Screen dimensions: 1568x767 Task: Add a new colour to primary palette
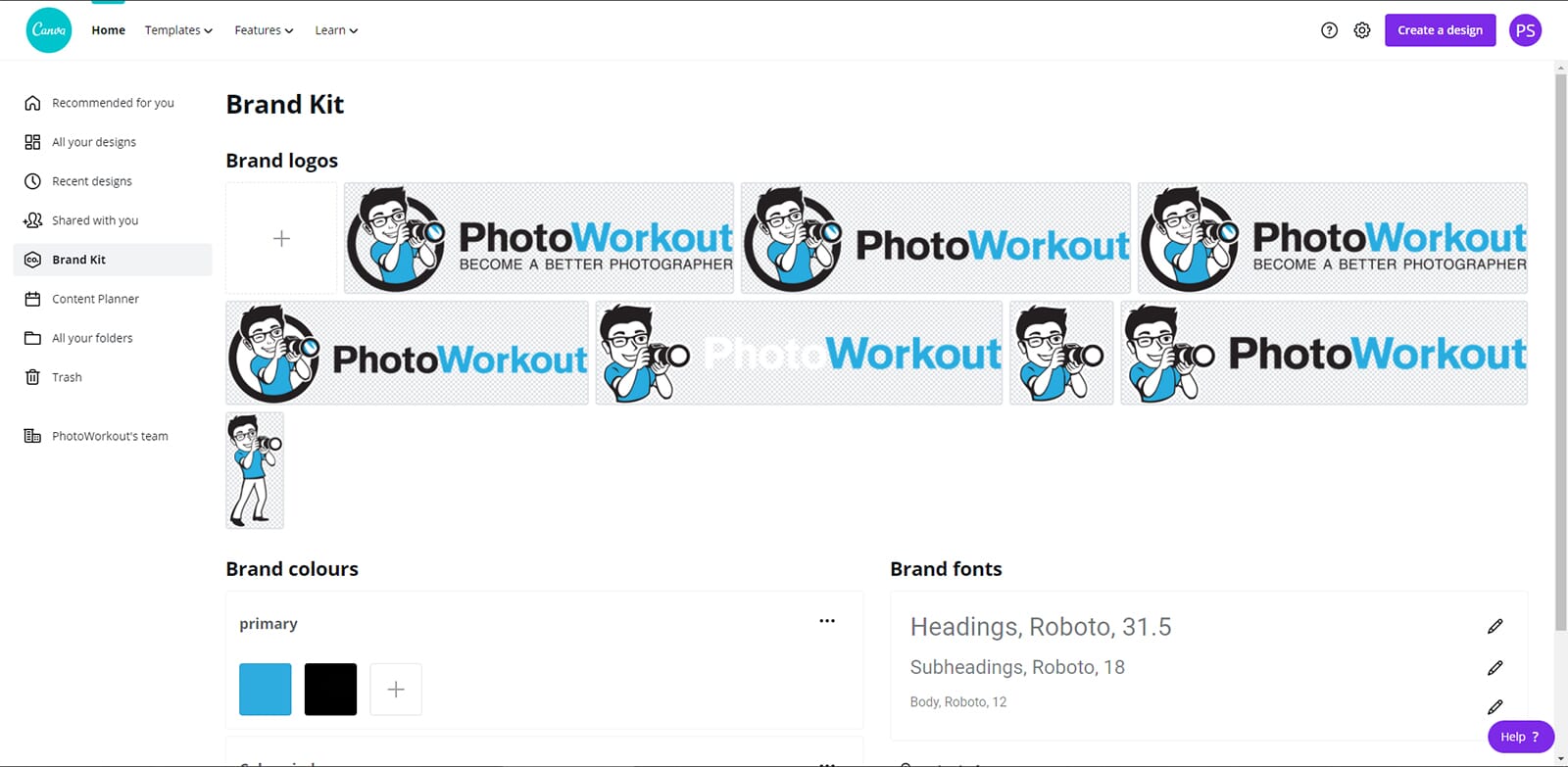tap(396, 690)
